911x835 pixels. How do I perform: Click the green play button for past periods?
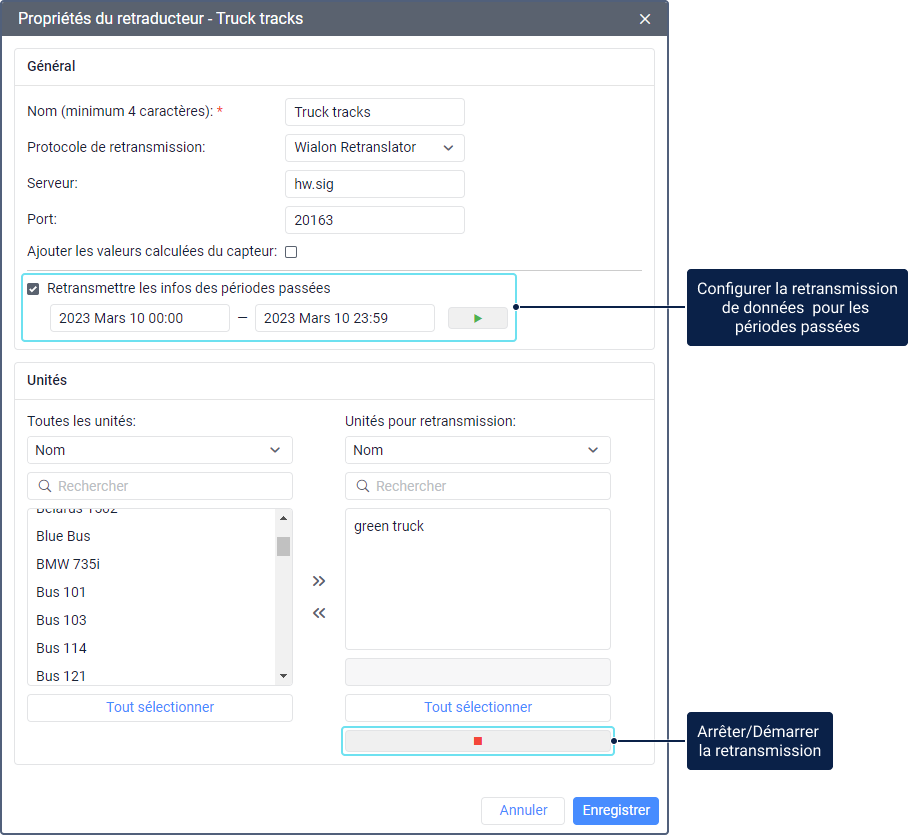(477, 318)
